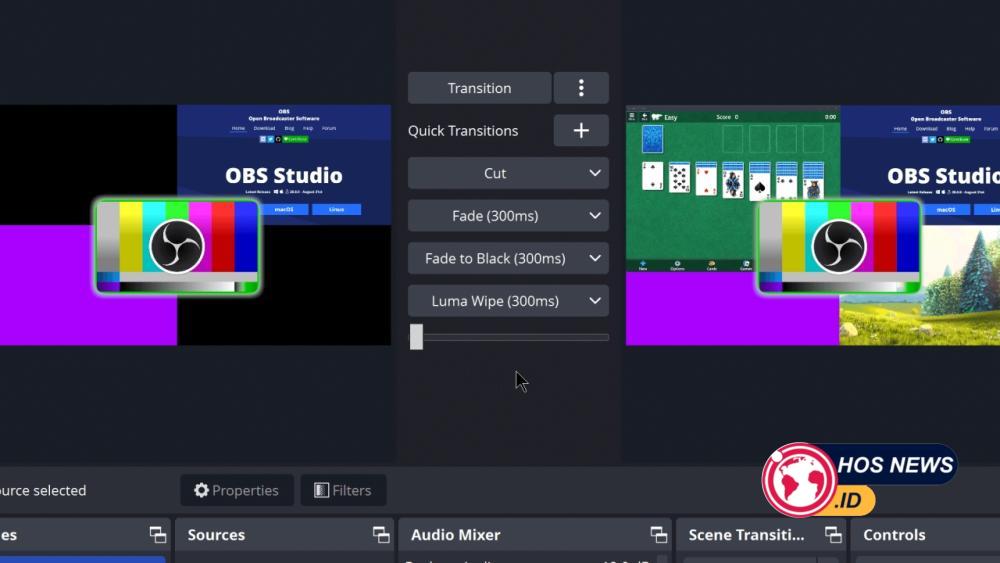Expand the Fade (300ms) dropdown arrow
The width and height of the screenshot is (1000, 563).
(x=594, y=216)
